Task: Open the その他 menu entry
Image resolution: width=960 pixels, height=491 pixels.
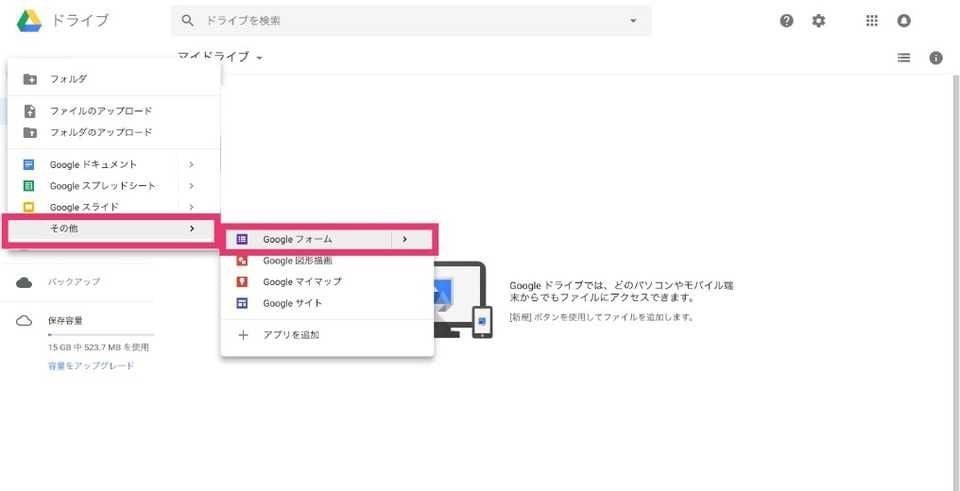Action: [x=112, y=230]
